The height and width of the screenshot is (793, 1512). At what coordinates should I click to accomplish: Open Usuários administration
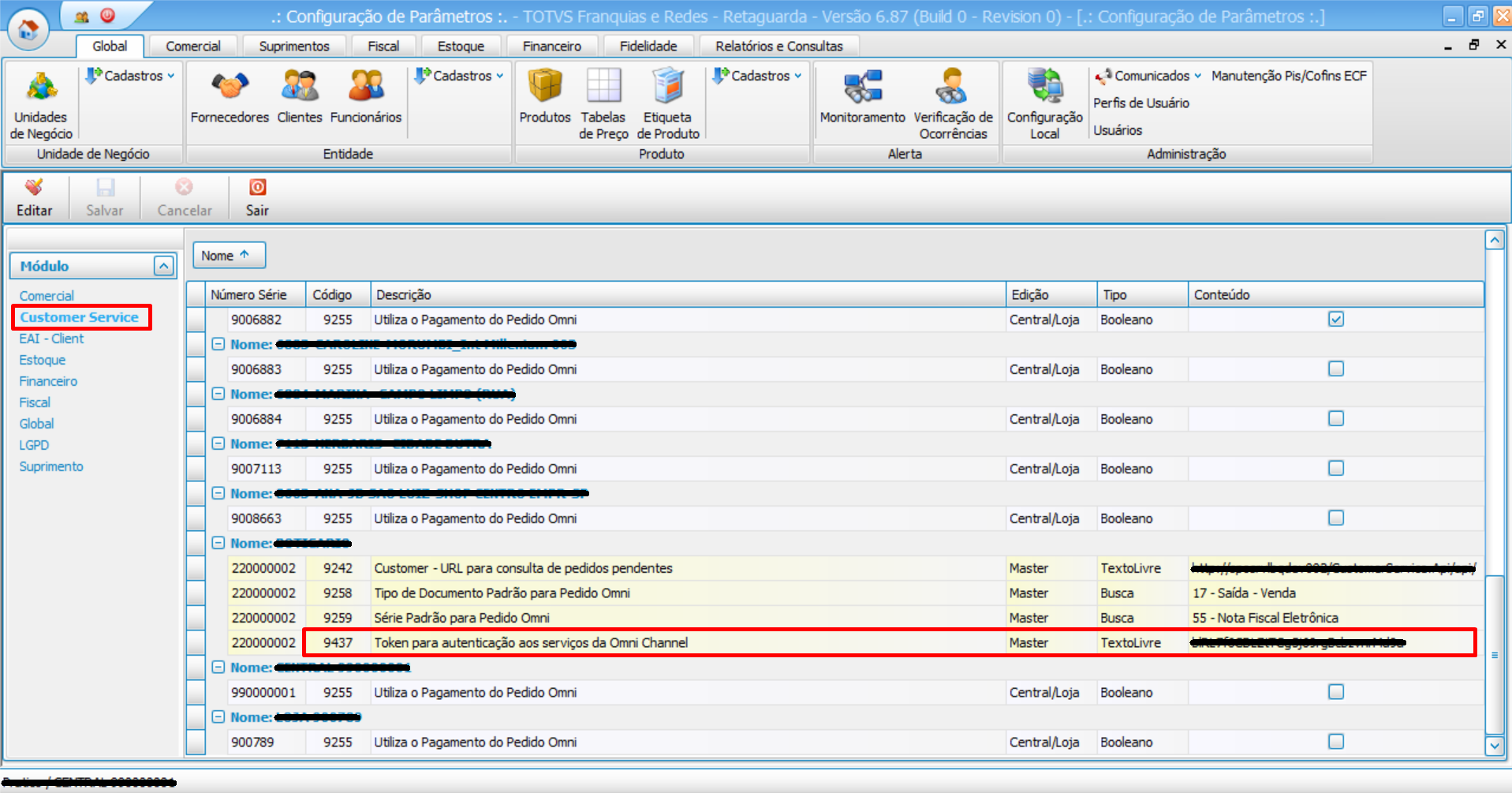[1118, 130]
